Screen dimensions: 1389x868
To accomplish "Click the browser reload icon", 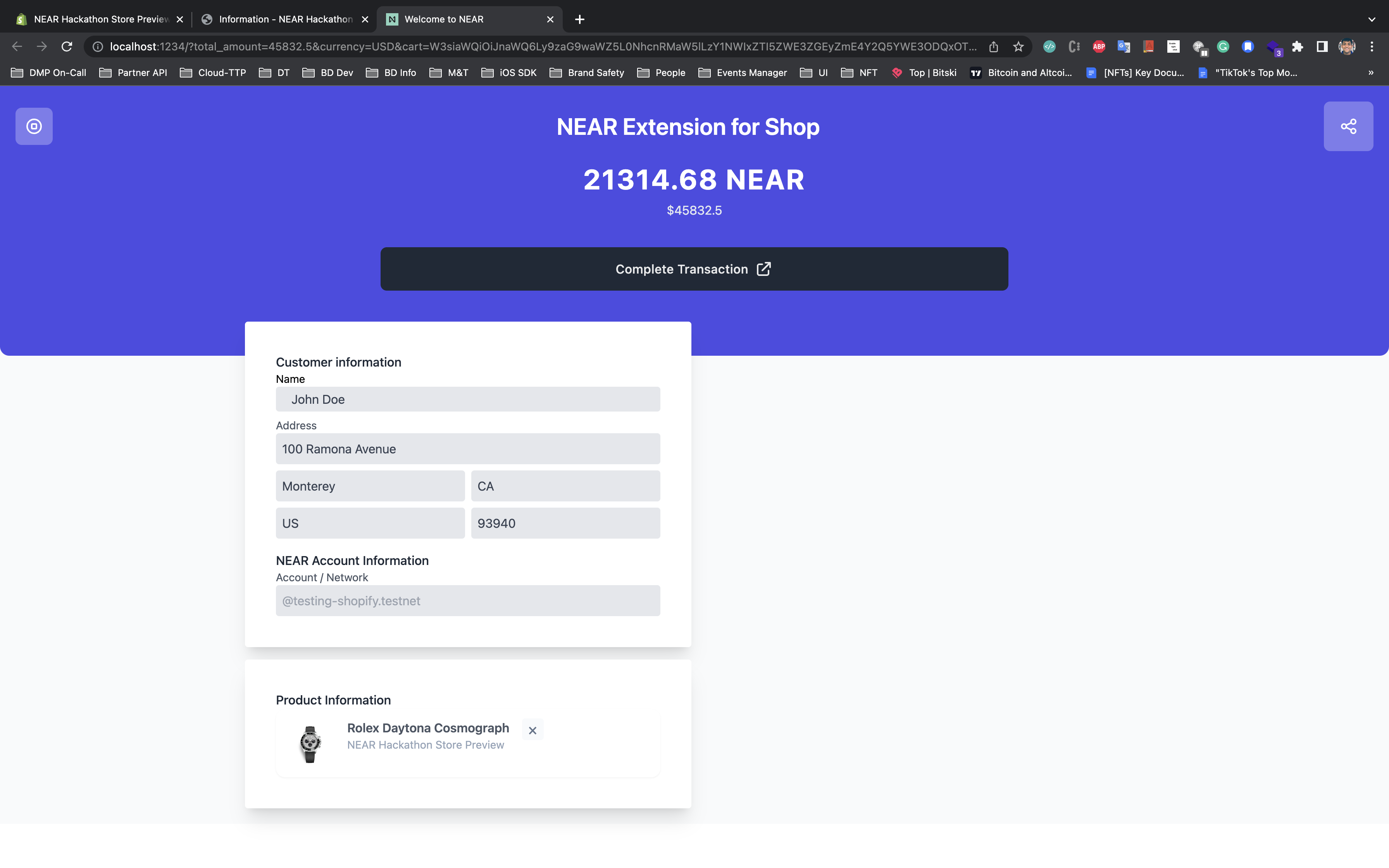I will point(67,46).
